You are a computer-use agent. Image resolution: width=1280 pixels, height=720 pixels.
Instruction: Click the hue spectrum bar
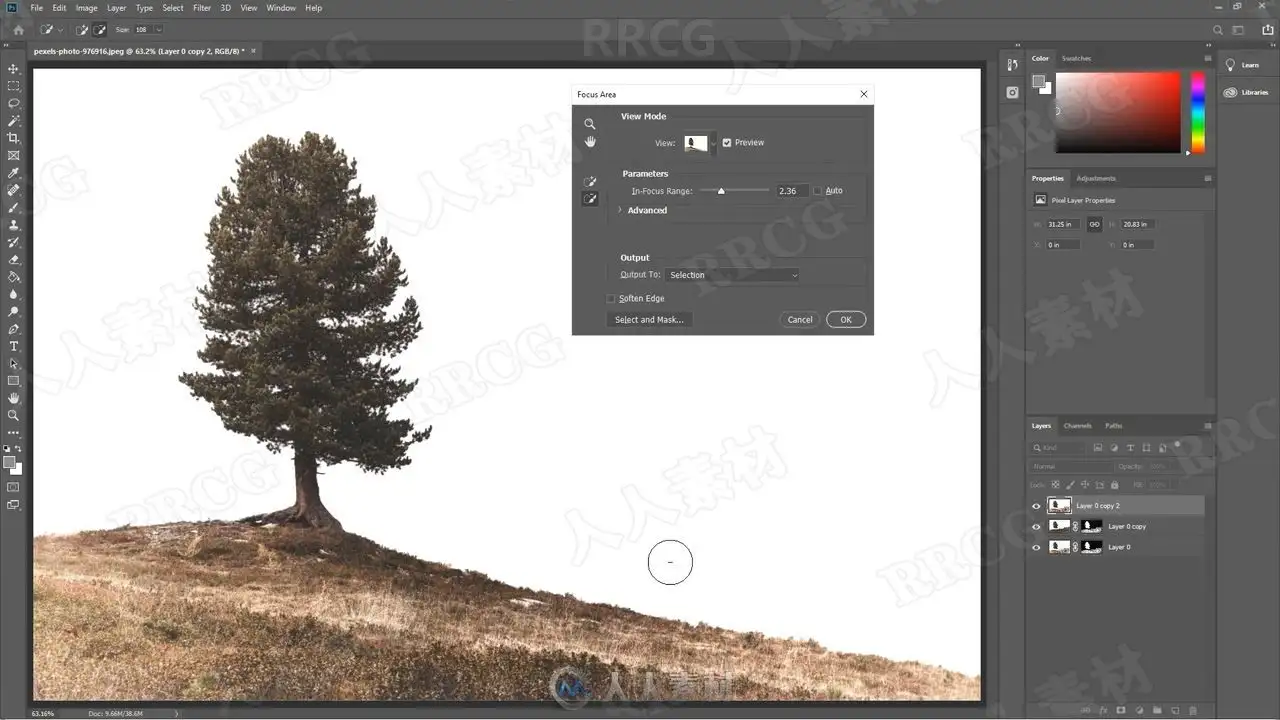tap(1197, 112)
